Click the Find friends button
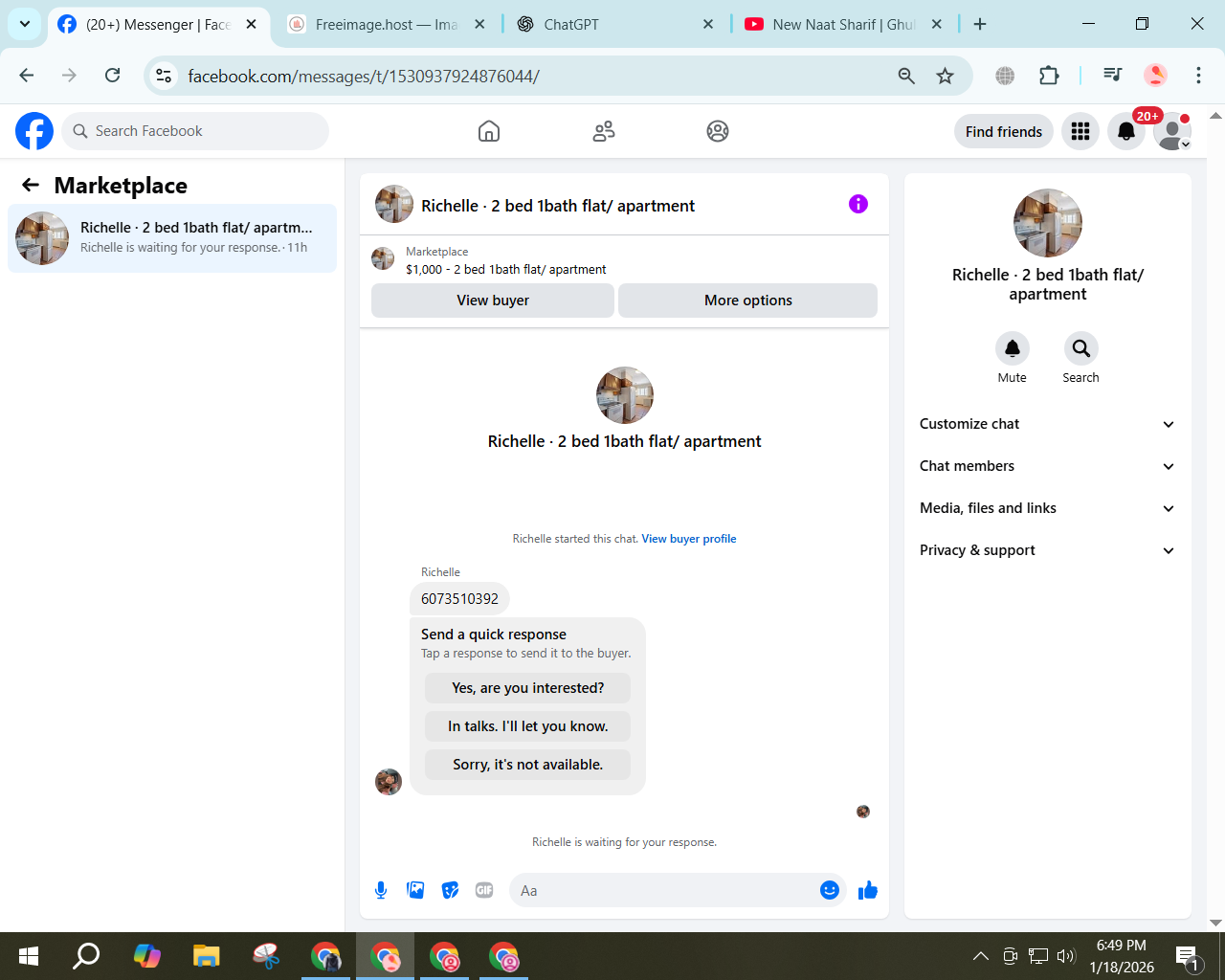This screenshot has height=980, width=1225. (x=1004, y=131)
